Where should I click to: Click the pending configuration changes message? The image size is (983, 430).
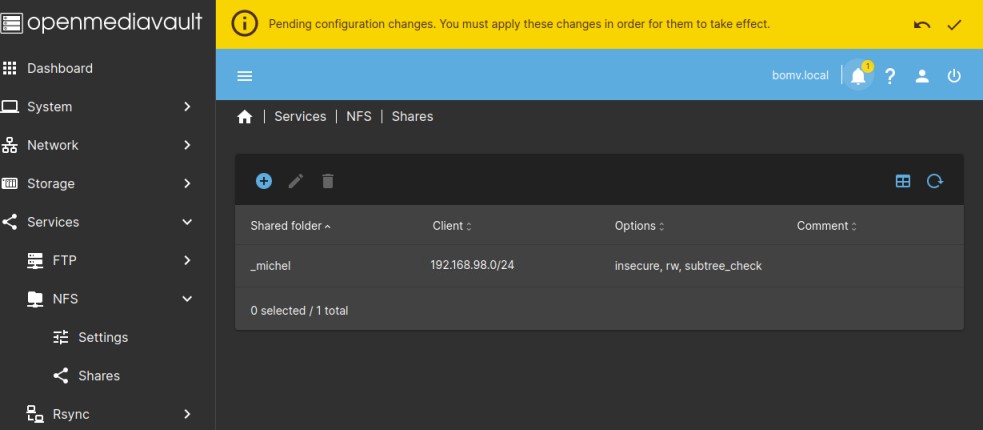coord(519,24)
